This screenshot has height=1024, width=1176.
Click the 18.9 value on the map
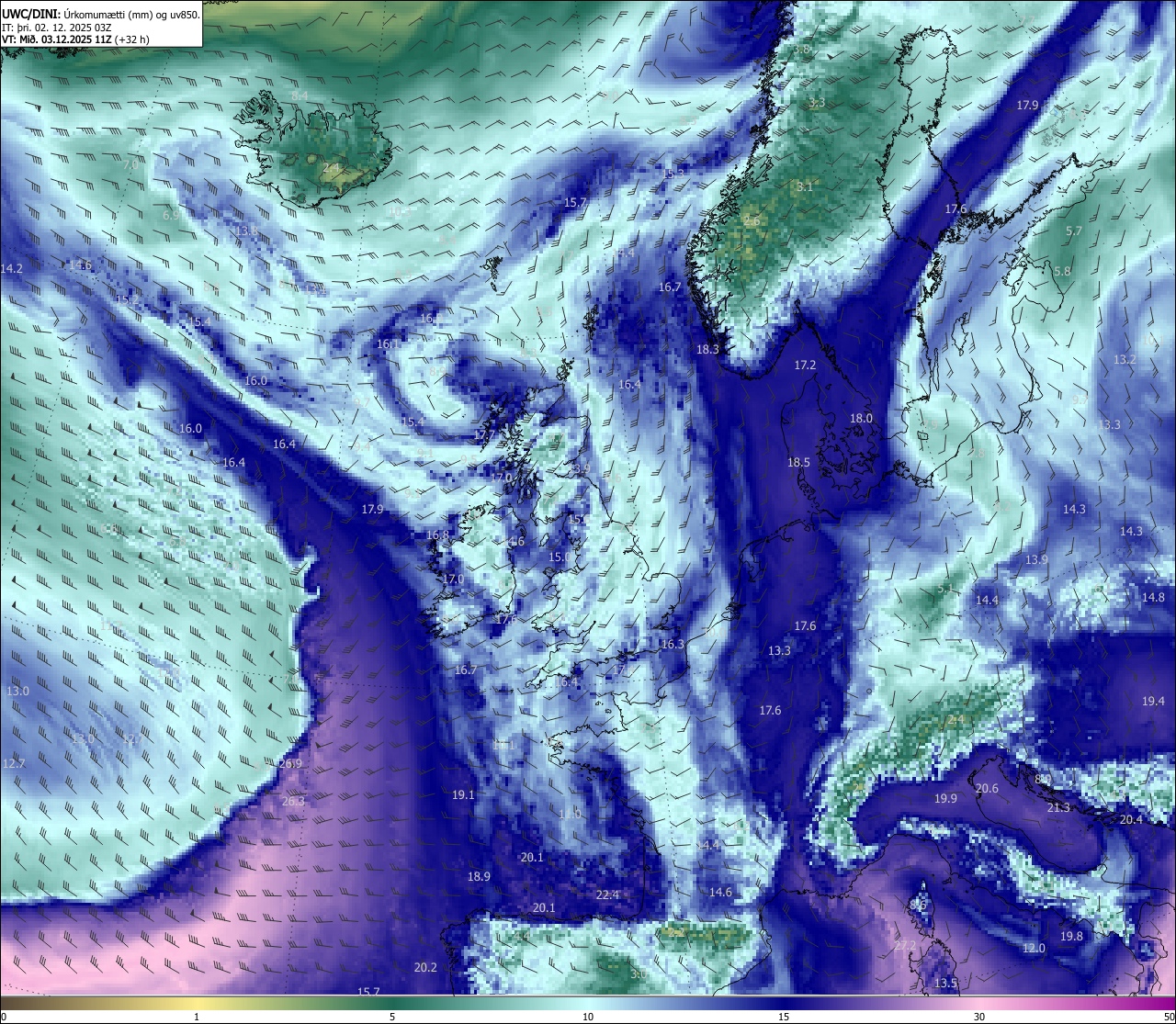pyautogui.click(x=479, y=877)
